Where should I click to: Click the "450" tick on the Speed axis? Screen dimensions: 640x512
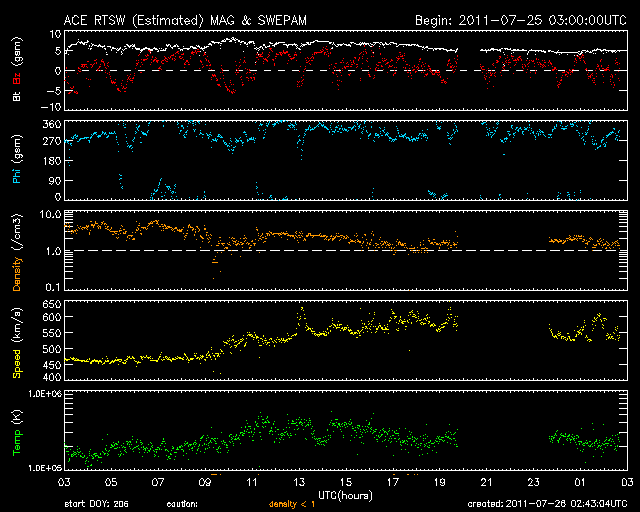(x=52, y=365)
